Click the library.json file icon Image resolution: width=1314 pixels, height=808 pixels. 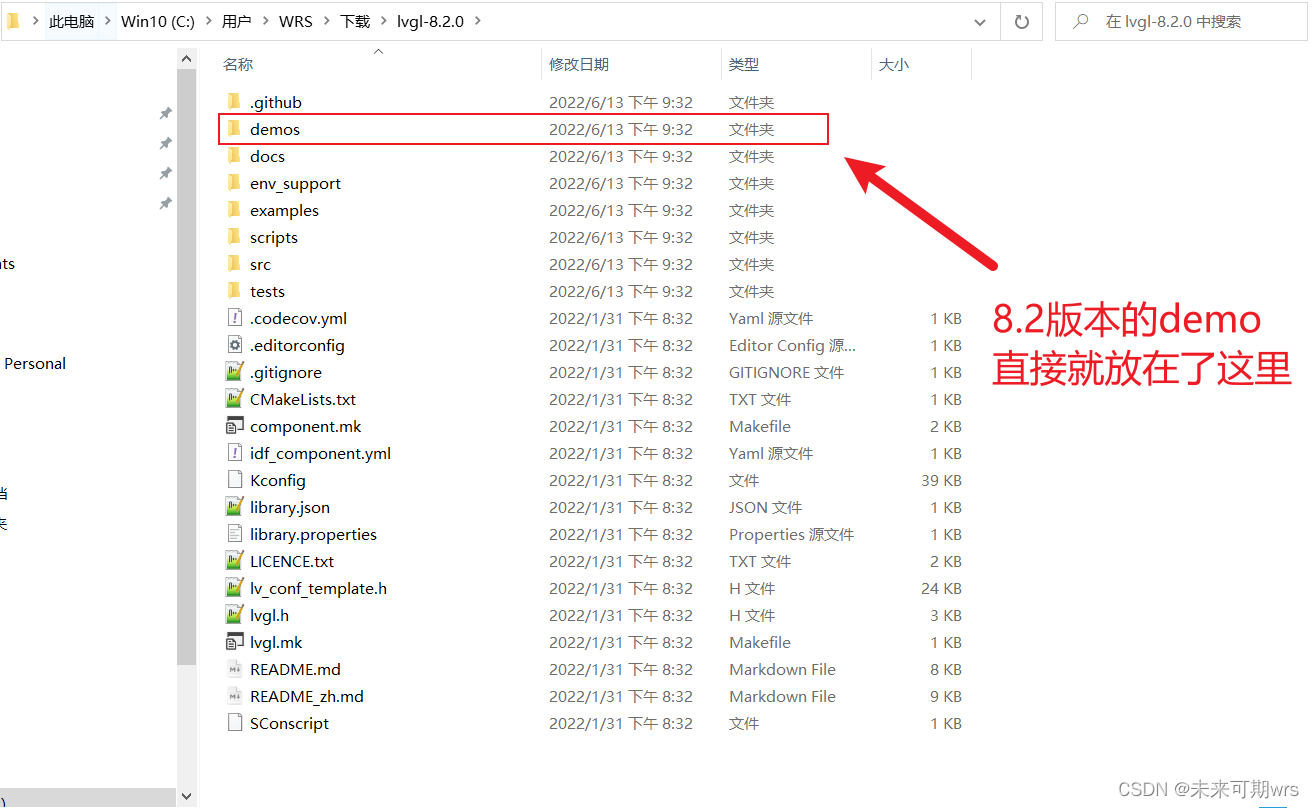pyautogui.click(x=234, y=507)
